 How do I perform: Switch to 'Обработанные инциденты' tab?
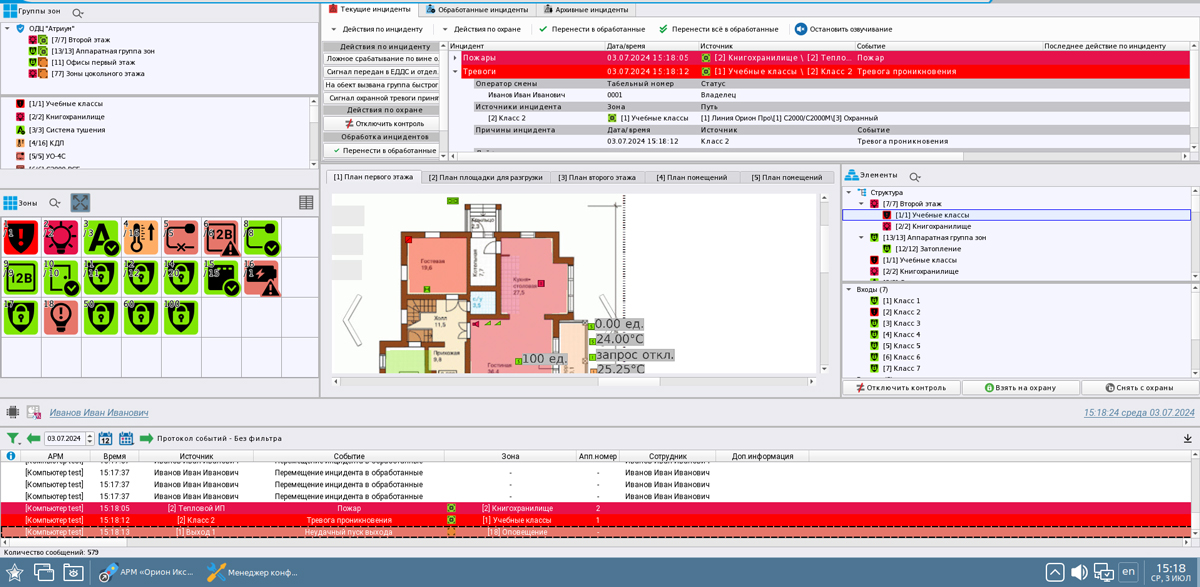pos(476,9)
